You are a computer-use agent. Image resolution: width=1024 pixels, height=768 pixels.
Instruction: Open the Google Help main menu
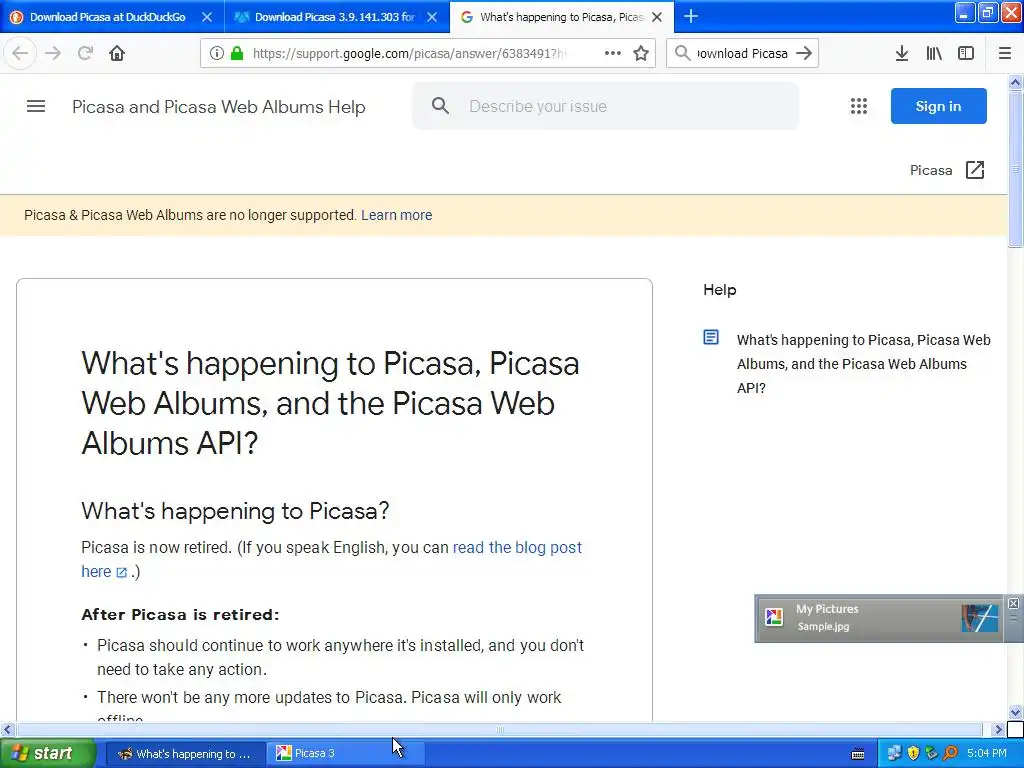(x=36, y=106)
